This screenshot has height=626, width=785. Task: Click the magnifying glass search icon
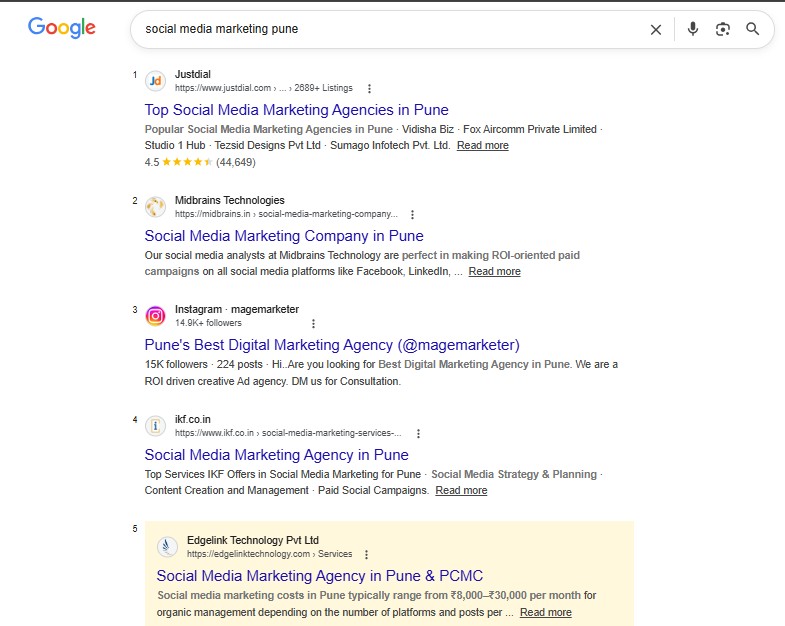point(752,29)
